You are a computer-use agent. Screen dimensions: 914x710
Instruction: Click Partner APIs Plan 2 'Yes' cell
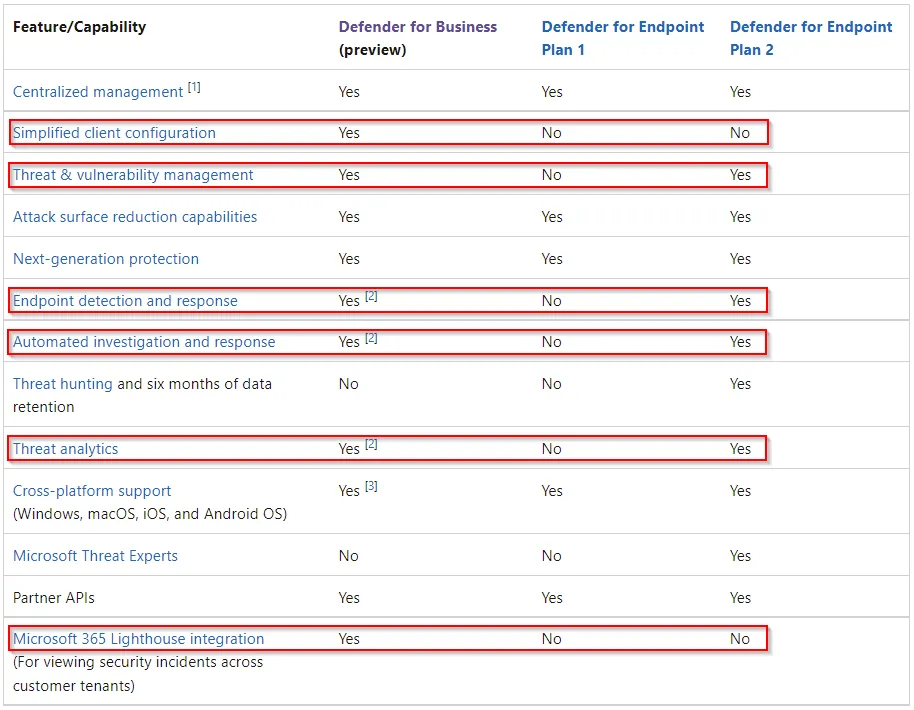pos(740,597)
